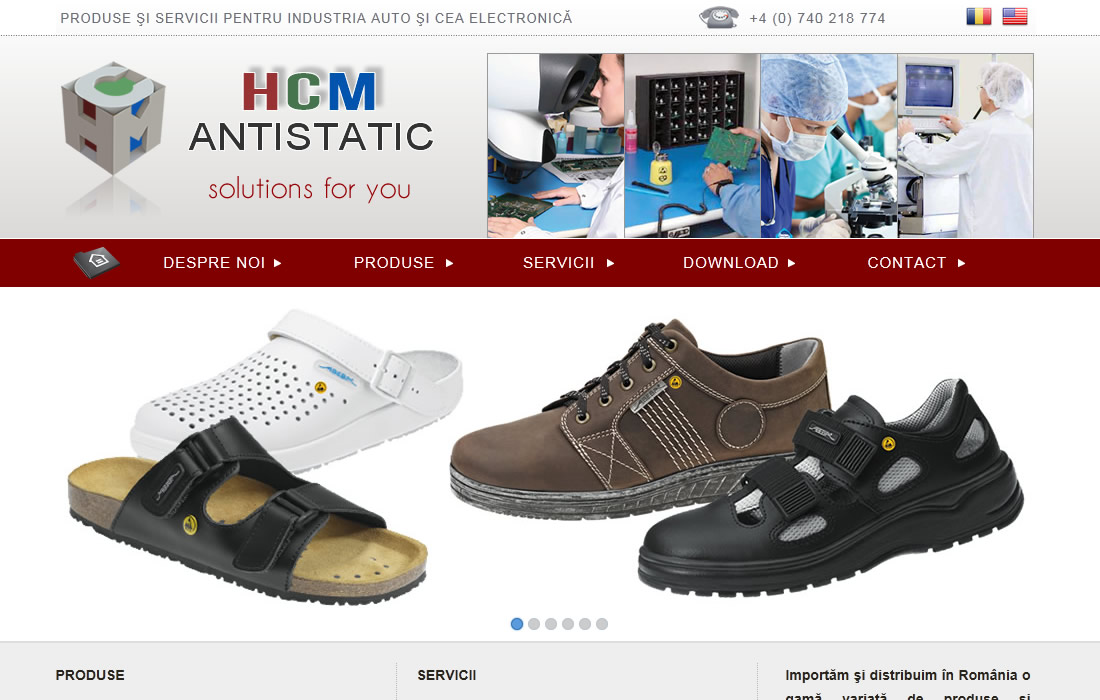This screenshot has height=700, width=1100.
Task: Expand the arrow next to Despre Noi
Action: click(x=278, y=263)
